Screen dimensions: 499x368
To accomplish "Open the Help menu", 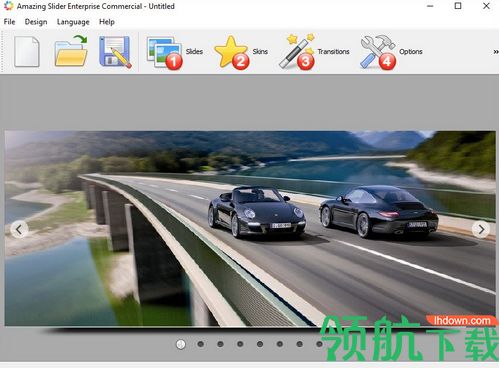I will click(x=107, y=22).
